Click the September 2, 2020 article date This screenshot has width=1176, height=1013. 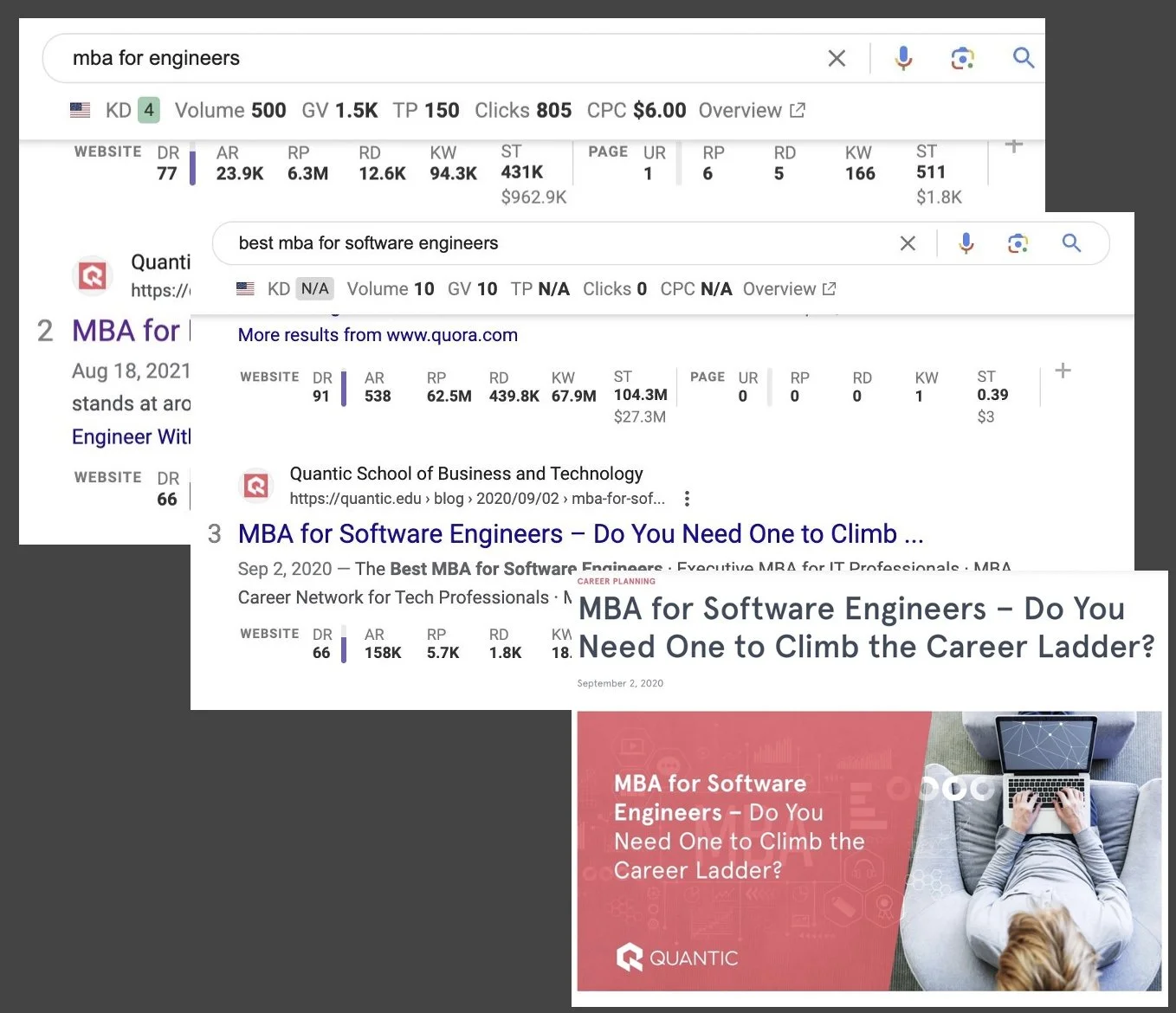(620, 683)
